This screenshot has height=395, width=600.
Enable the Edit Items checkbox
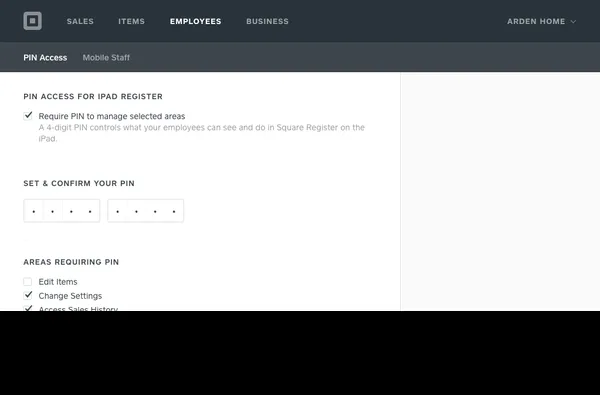28,282
